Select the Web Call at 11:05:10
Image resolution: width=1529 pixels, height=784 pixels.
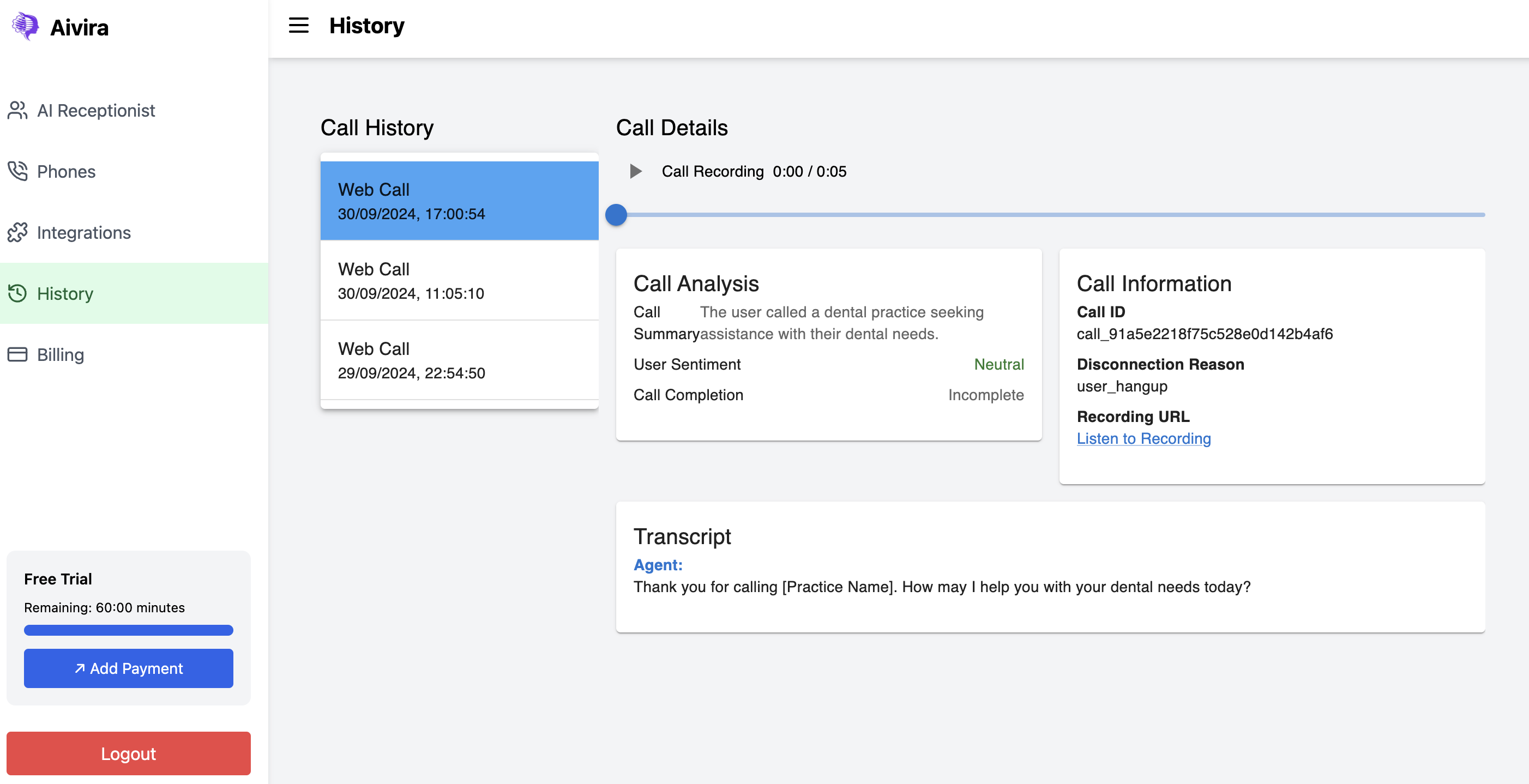[459, 281]
